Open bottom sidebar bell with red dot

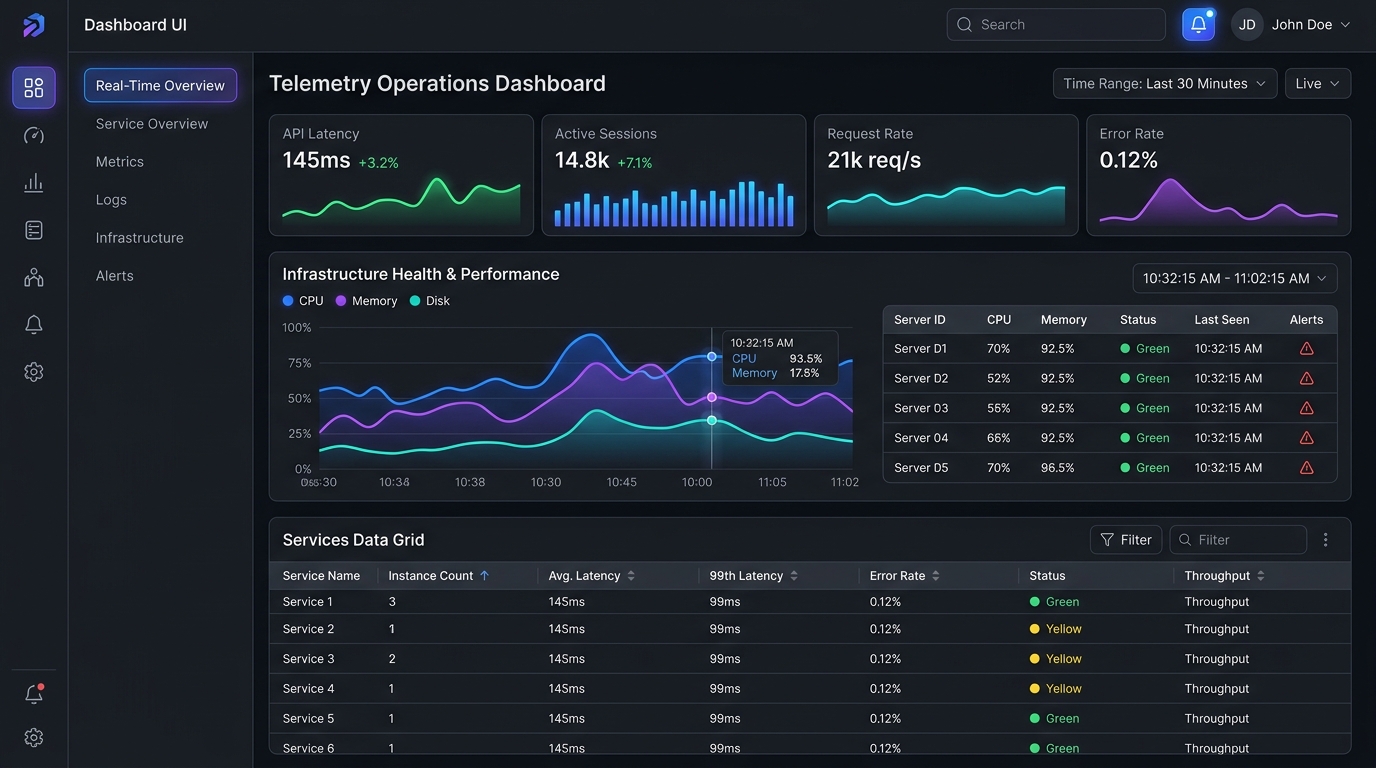34,693
